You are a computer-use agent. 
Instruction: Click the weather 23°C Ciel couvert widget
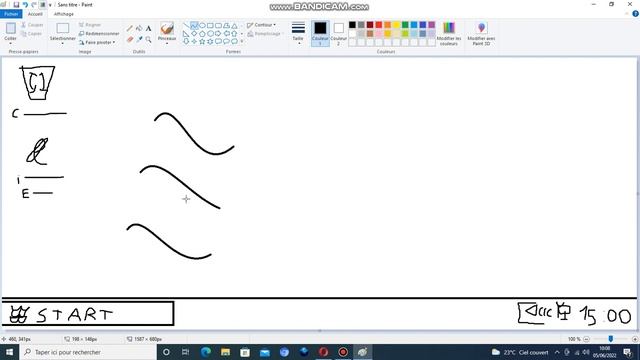(520, 352)
